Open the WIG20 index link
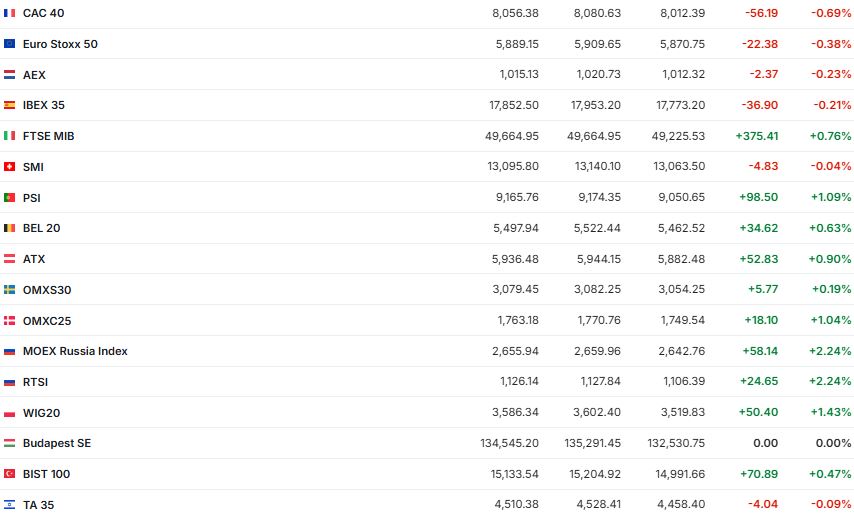854x517 pixels. [x=41, y=413]
